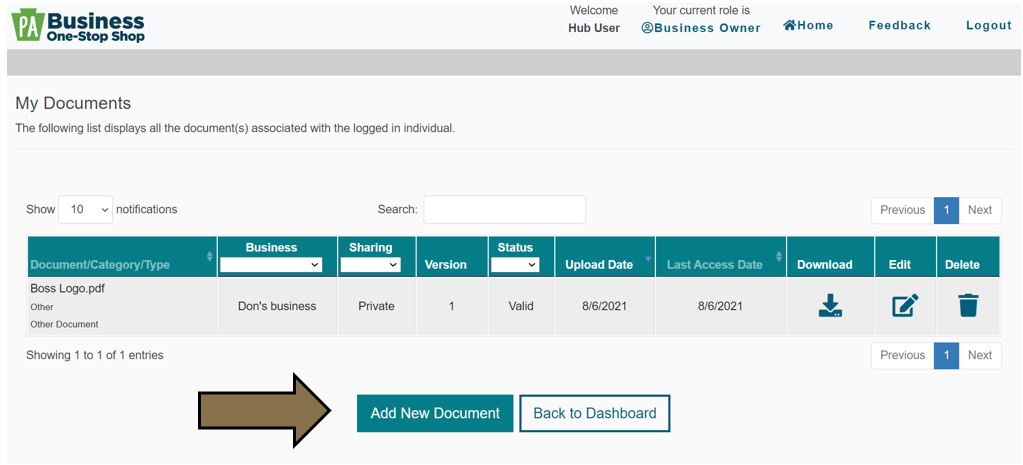Go to Home in top navigation
This screenshot has width=1023, height=465.
point(808,25)
